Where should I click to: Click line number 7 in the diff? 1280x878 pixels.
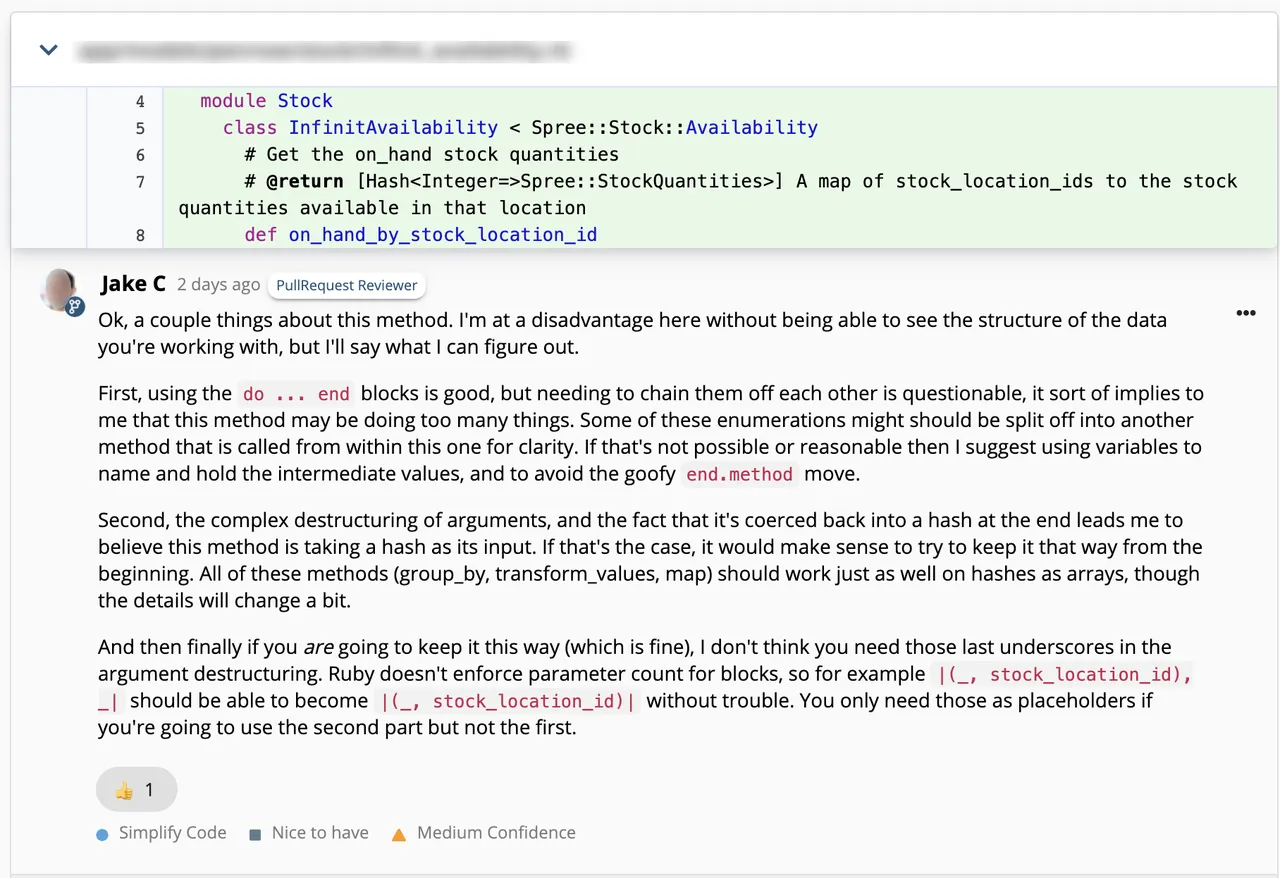140,182
